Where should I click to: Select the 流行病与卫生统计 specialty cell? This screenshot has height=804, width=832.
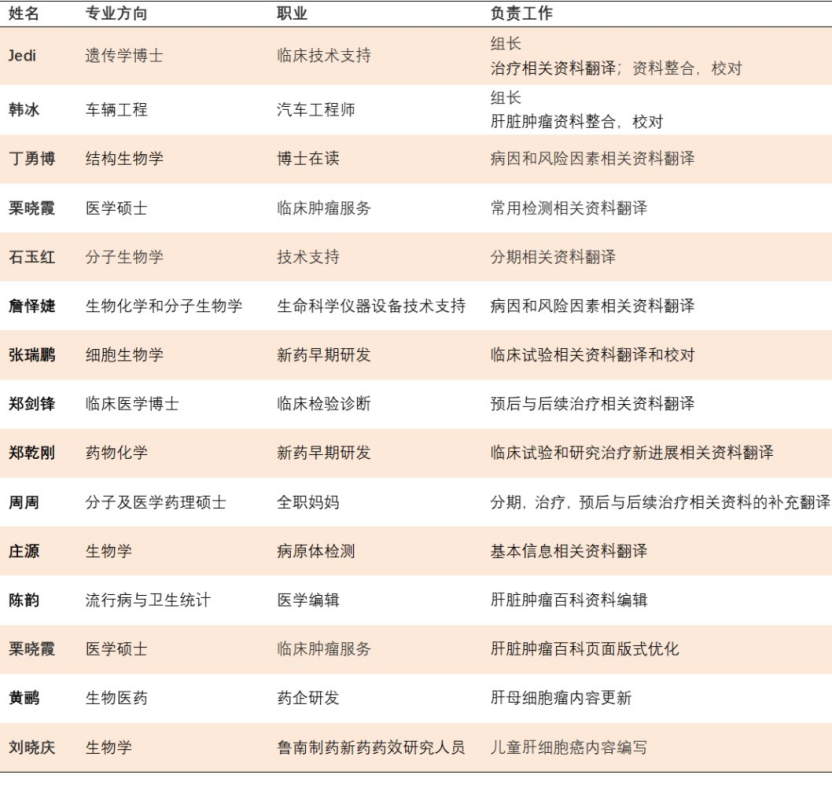tap(148, 600)
